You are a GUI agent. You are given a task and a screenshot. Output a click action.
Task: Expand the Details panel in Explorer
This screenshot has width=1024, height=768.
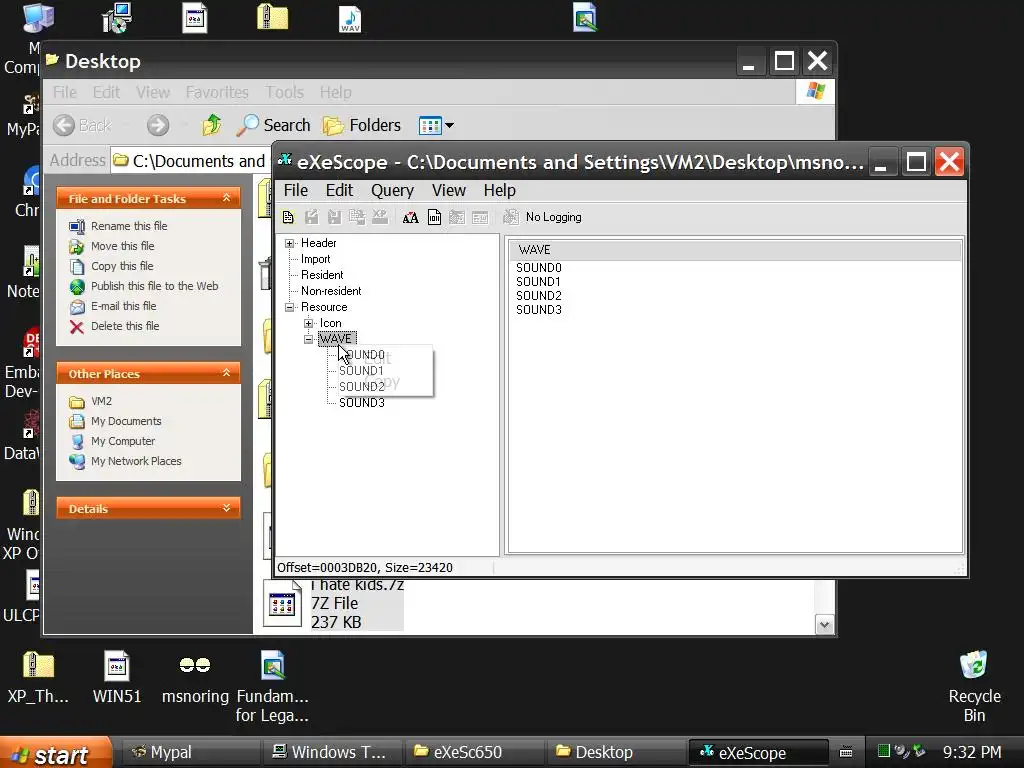tap(226, 508)
